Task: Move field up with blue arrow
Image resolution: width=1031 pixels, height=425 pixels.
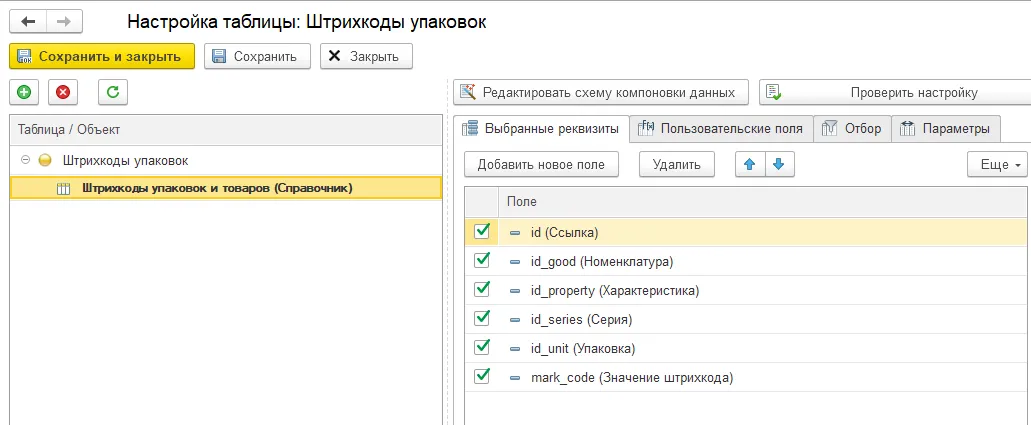Action: [750, 164]
